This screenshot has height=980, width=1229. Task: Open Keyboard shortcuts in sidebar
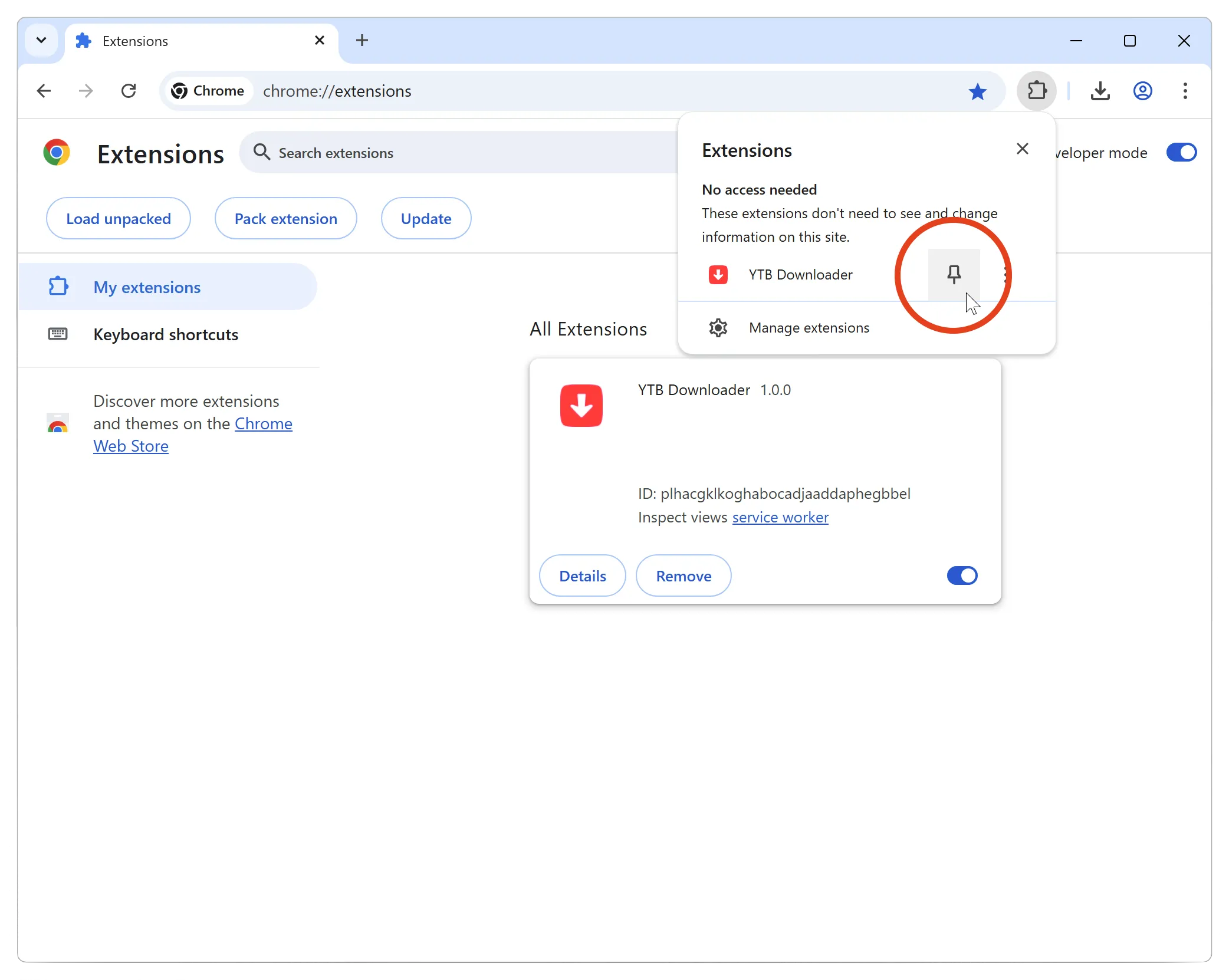point(167,334)
